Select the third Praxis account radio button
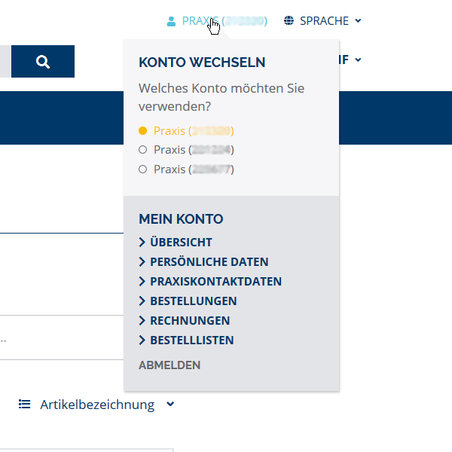This screenshot has width=452, height=452. pos(143,169)
